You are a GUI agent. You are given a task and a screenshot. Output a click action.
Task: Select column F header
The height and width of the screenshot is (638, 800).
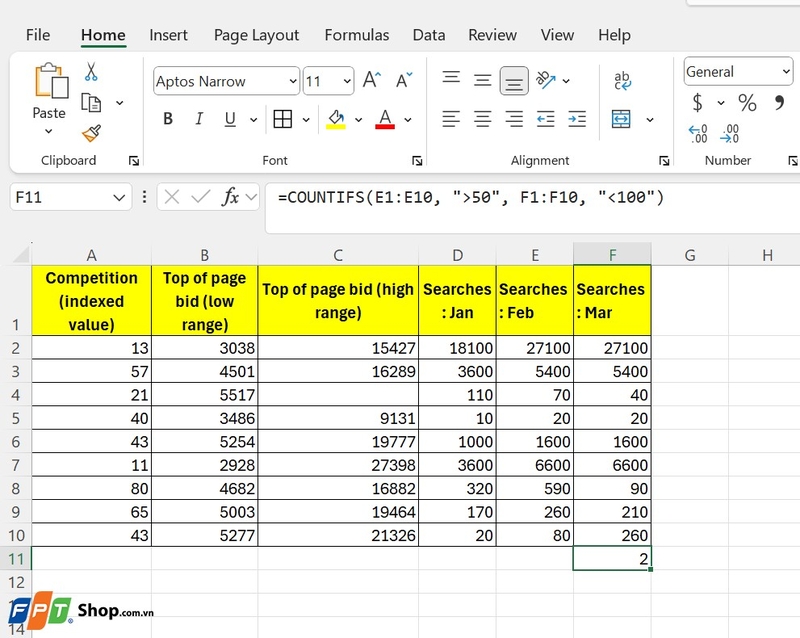612,254
